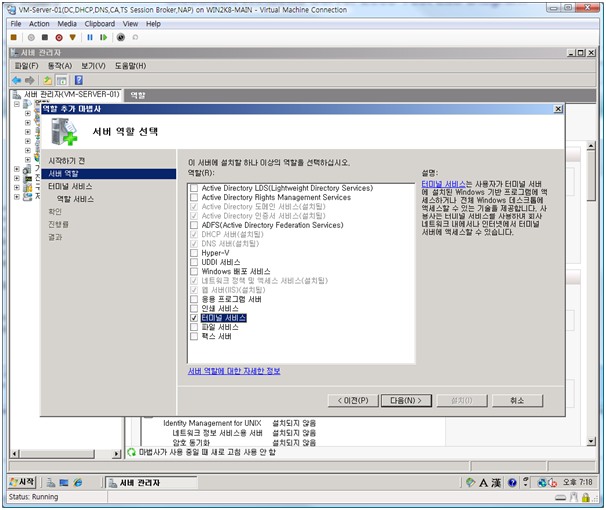Click the < 이전(P) button

click(353, 401)
